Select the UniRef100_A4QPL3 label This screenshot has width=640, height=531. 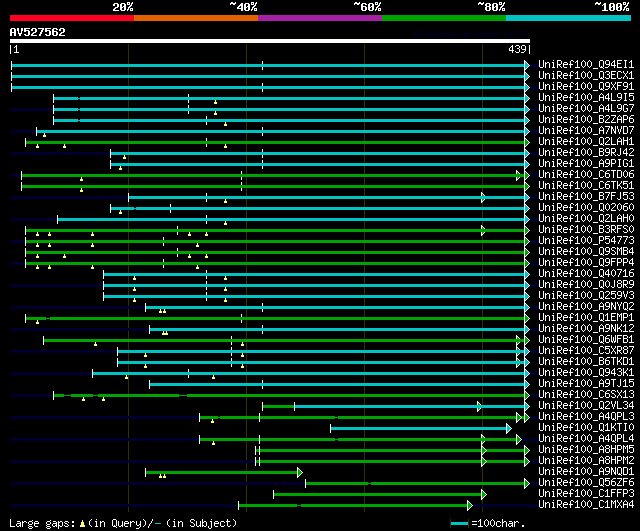pyautogui.click(x=586, y=417)
